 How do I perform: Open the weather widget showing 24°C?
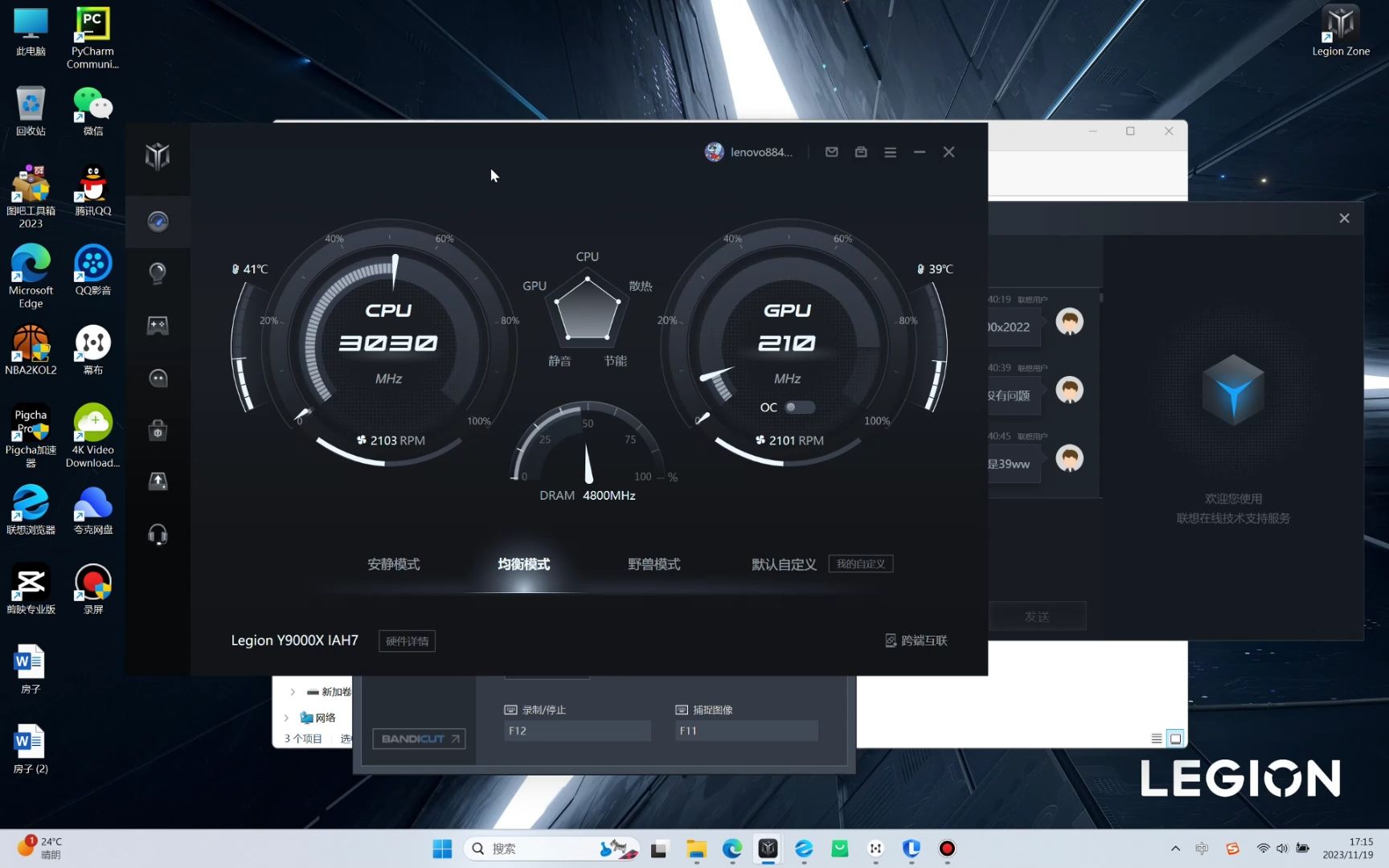pos(40,848)
